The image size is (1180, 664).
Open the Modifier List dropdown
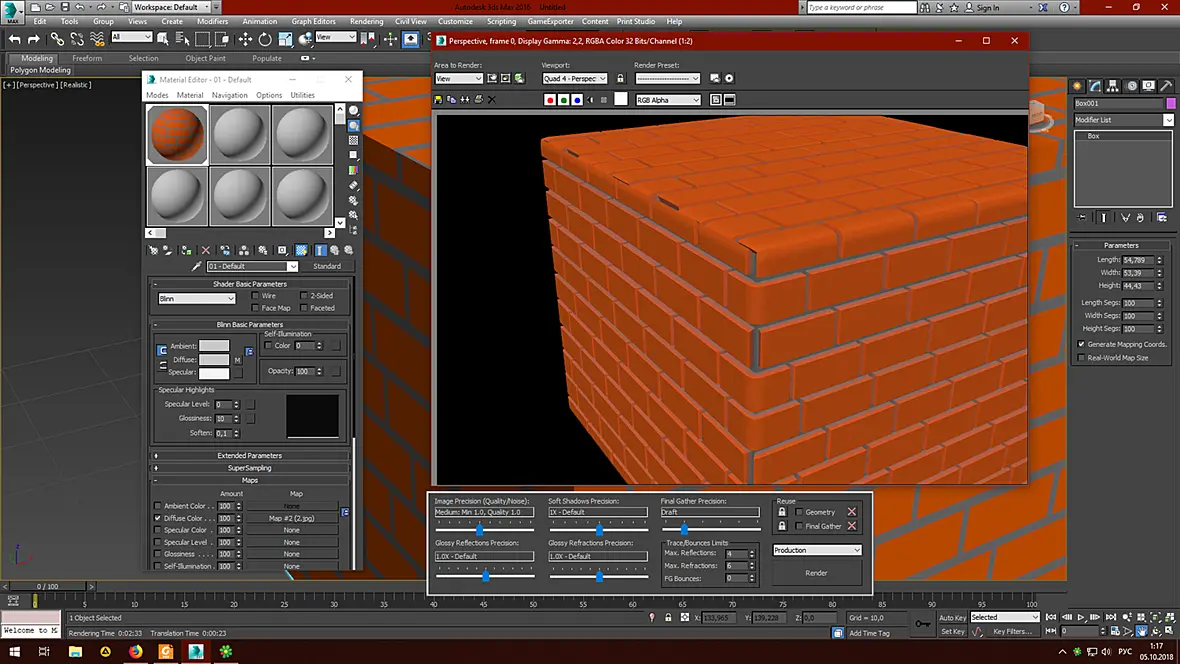[1123, 120]
